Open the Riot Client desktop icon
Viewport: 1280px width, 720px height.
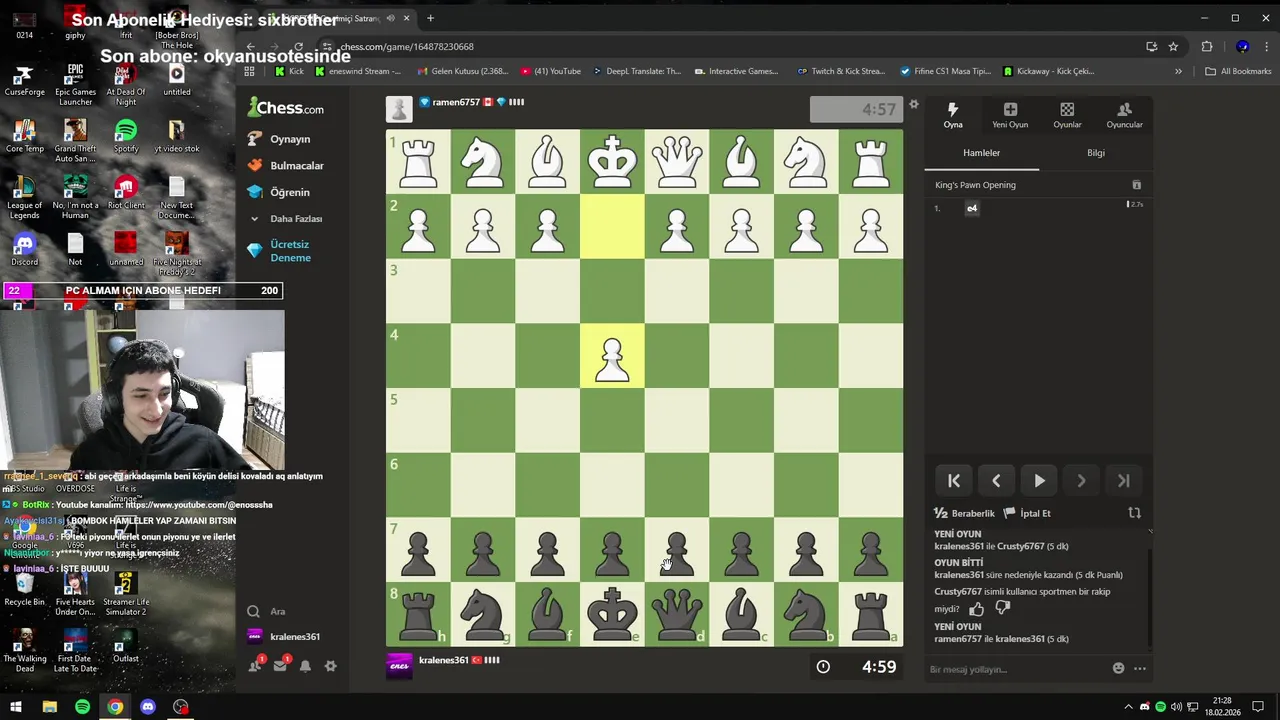coord(125,193)
